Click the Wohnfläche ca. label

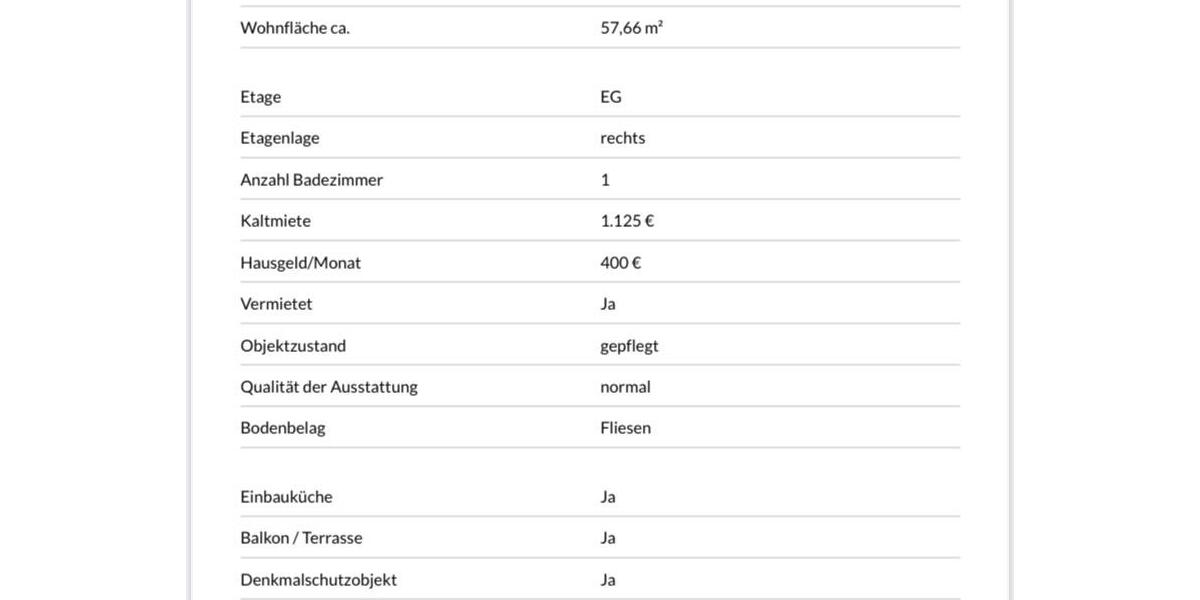[x=295, y=28]
